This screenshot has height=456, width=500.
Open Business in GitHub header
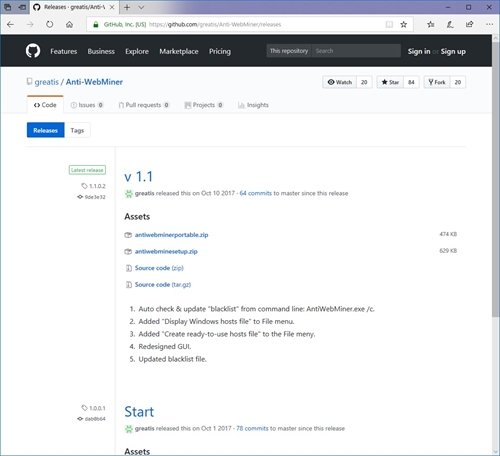coord(101,51)
